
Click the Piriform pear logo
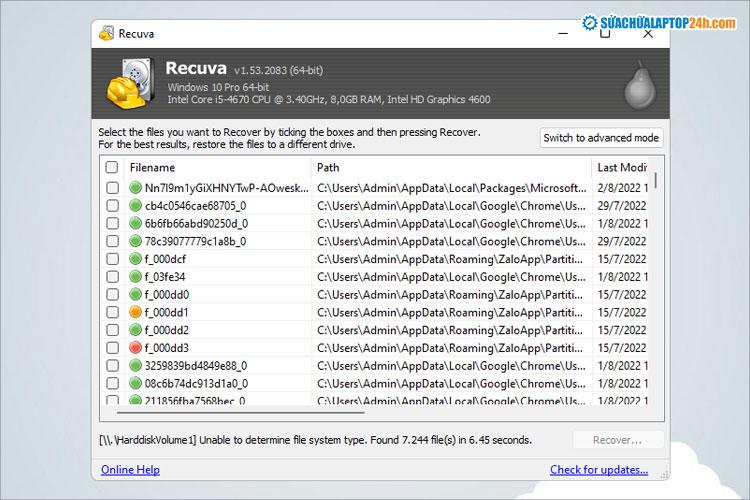pos(640,85)
